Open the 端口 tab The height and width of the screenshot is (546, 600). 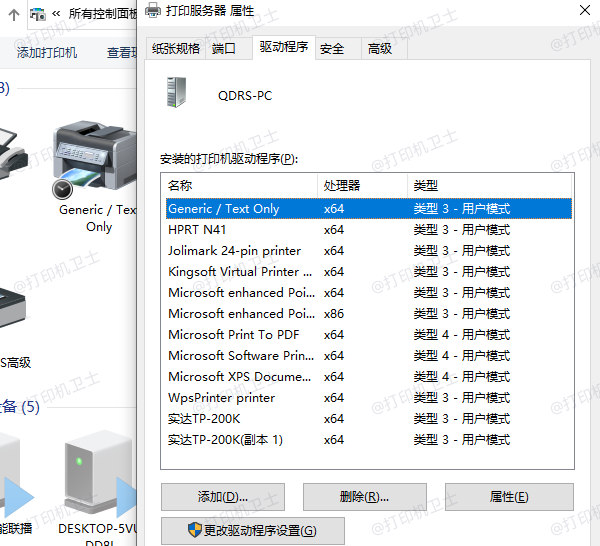224,48
